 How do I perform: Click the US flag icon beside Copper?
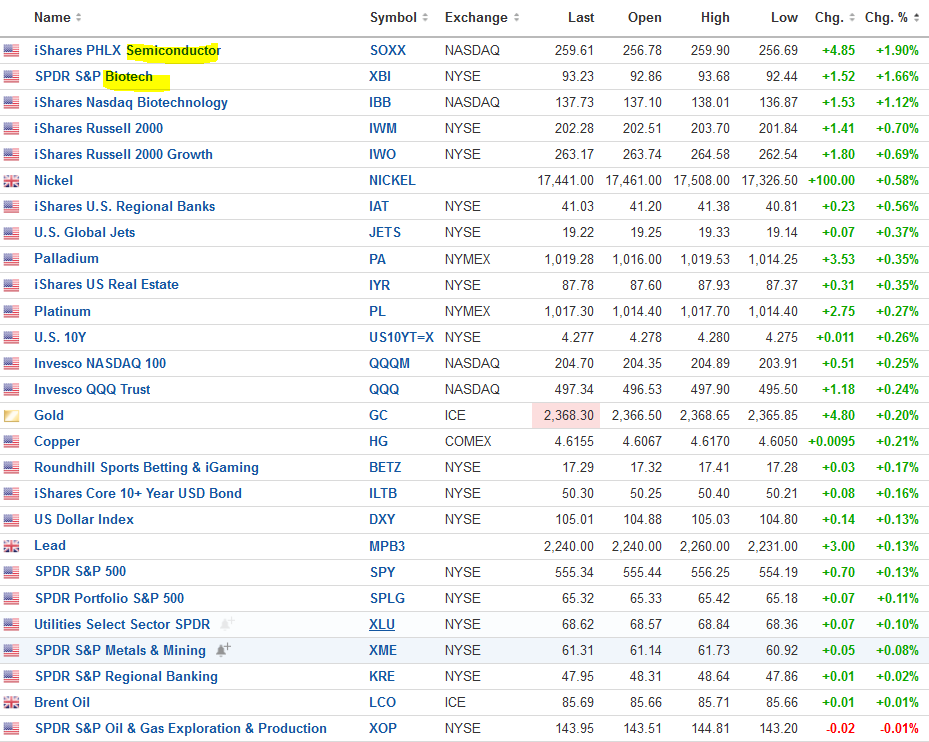pyautogui.click(x=11, y=442)
